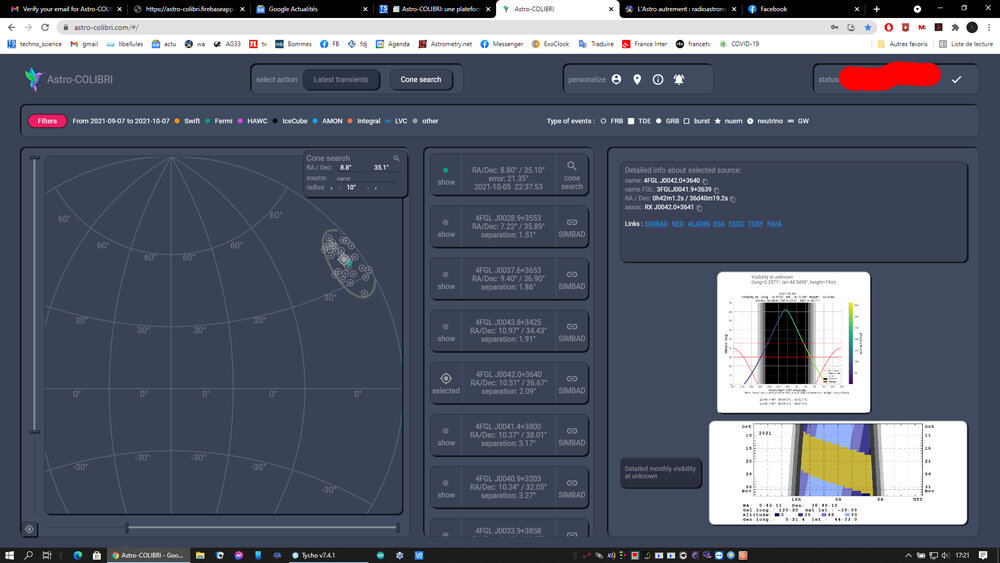Screen dimensions: 1000x563
Task: Open taskbar search magnifier
Action: click(x=28, y=555)
